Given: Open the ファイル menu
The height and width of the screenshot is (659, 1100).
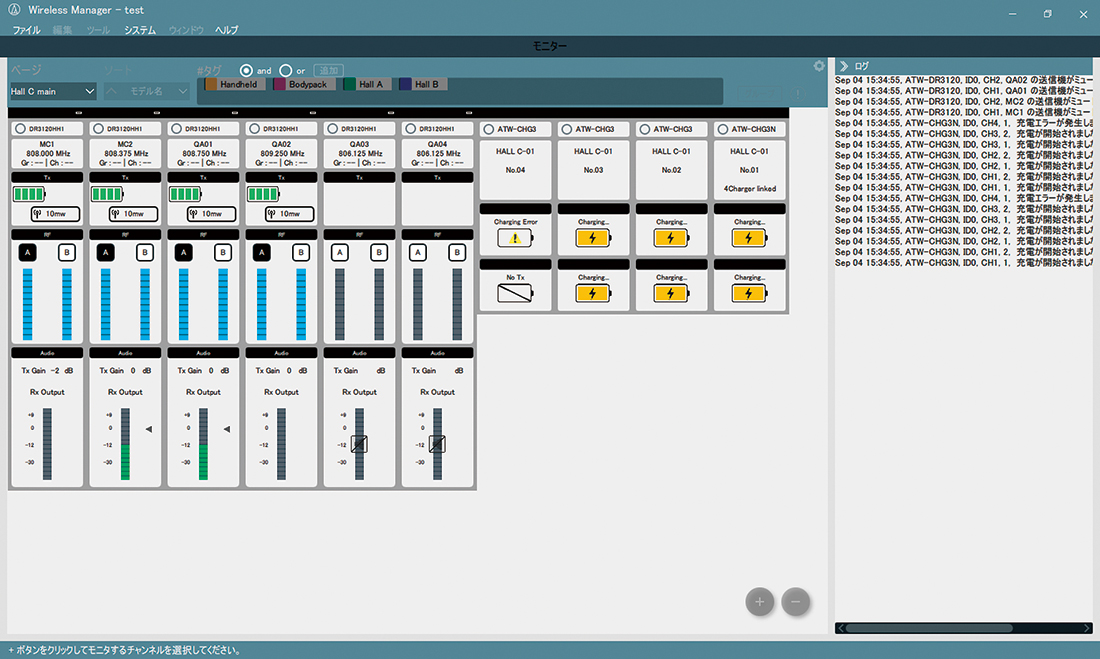Looking at the screenshot, I should click(27, 30).
